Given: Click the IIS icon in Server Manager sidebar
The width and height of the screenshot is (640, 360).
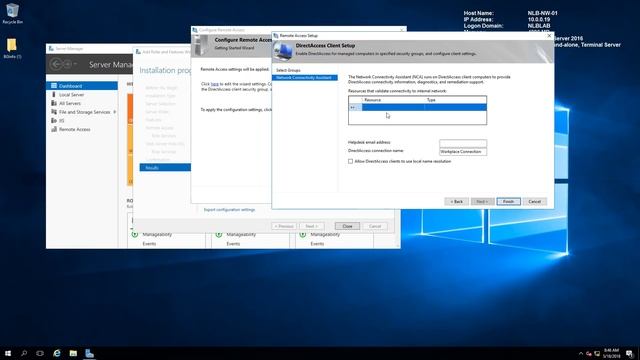Looking at the screenshot, I should point(54,120).
